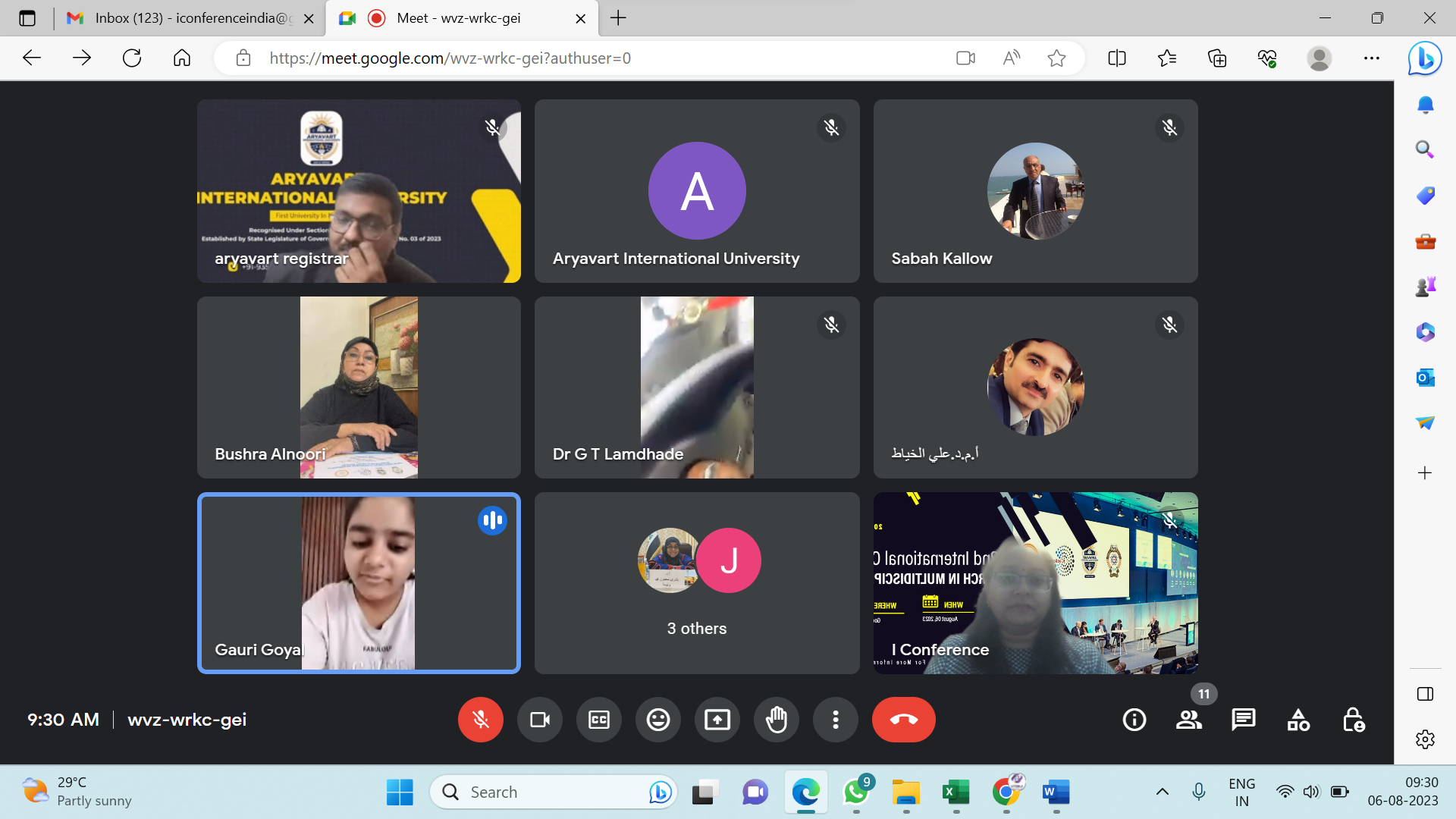Open Favorites list icon

click(1167, 58)
